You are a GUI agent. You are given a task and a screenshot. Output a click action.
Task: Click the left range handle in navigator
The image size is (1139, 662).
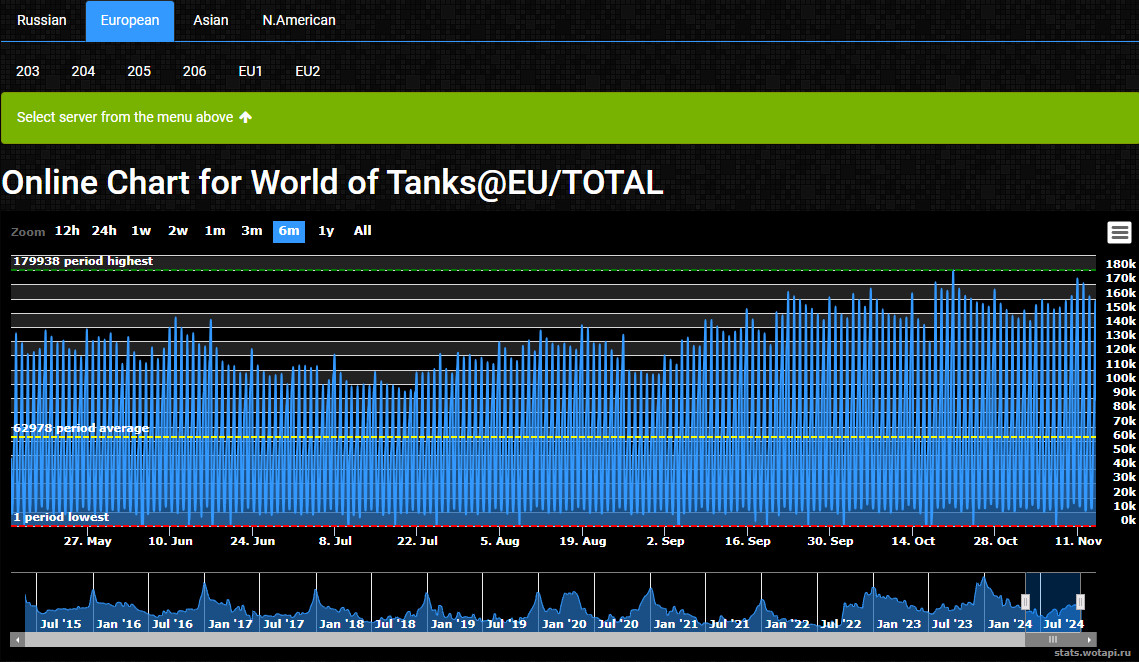1025,601
